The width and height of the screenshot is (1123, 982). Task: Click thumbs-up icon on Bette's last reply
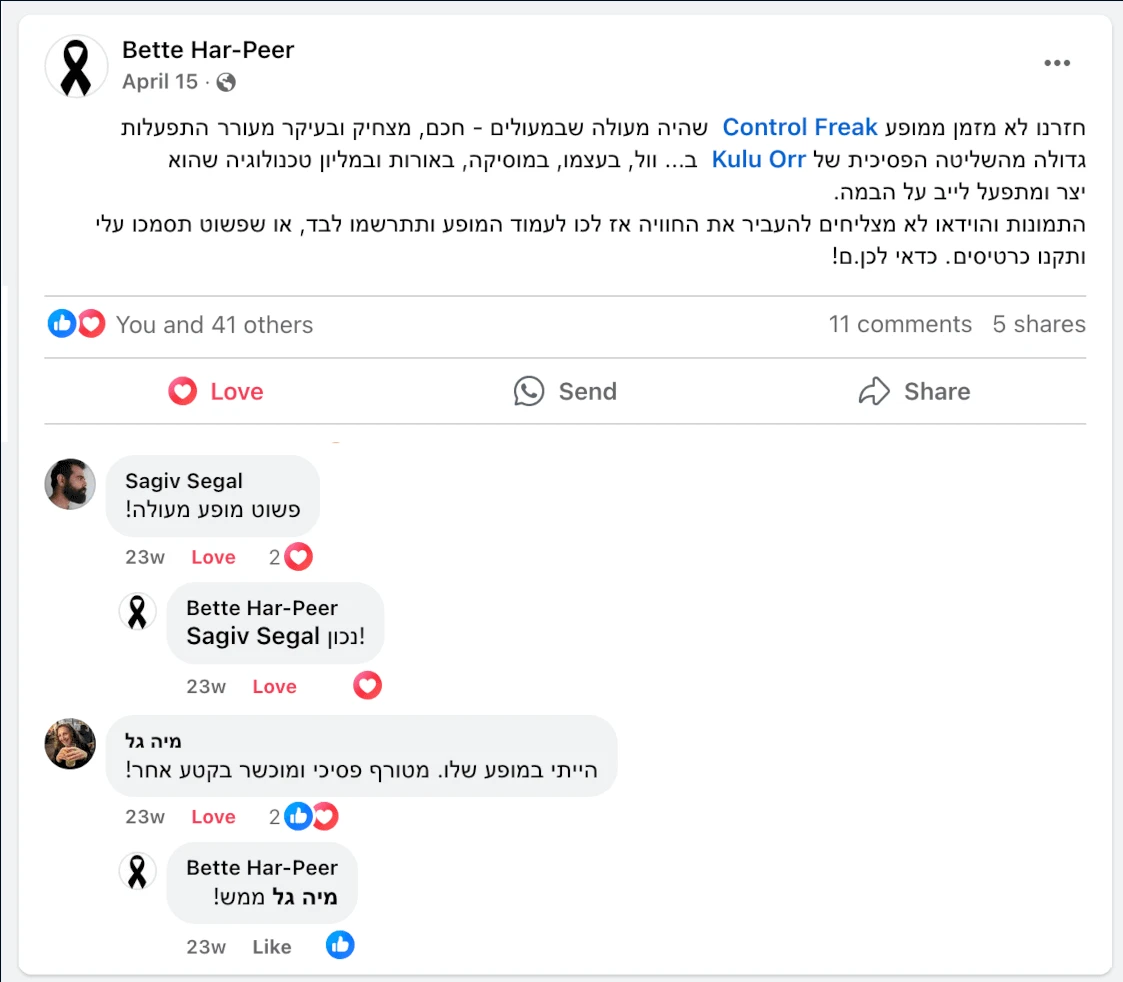pyautogui.click(x=340, y=945)
